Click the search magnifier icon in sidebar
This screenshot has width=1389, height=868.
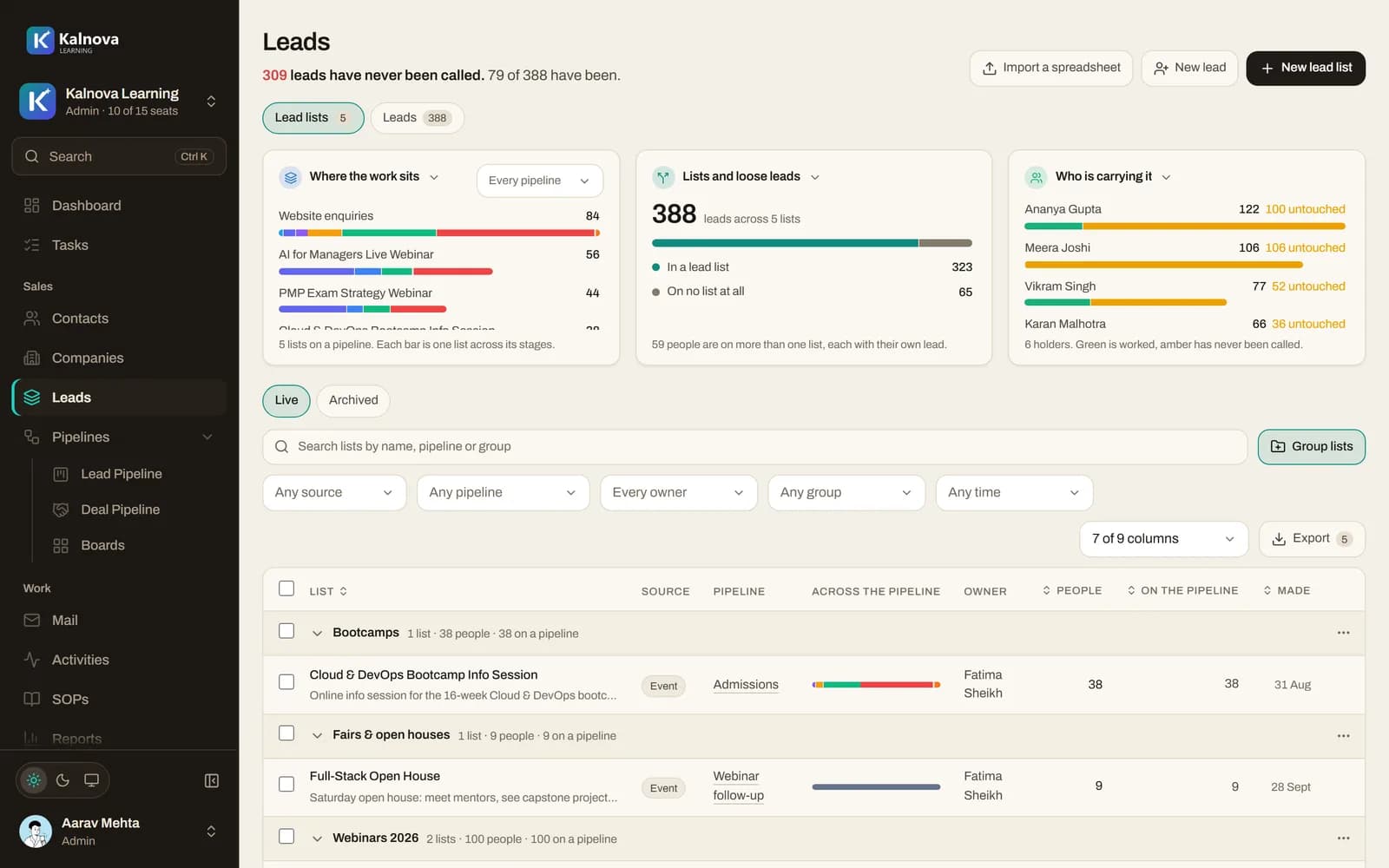[x=32, y=156]
